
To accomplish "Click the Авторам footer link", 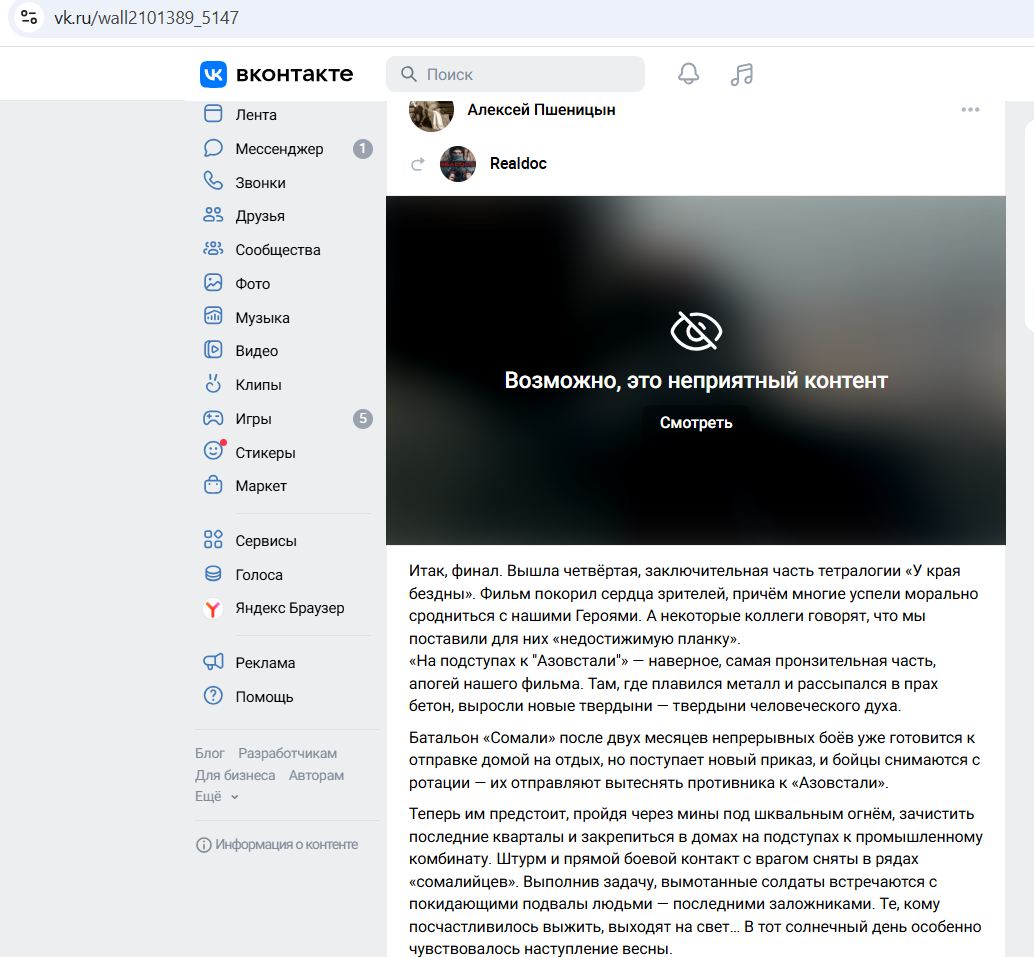I will click(317, 775).
